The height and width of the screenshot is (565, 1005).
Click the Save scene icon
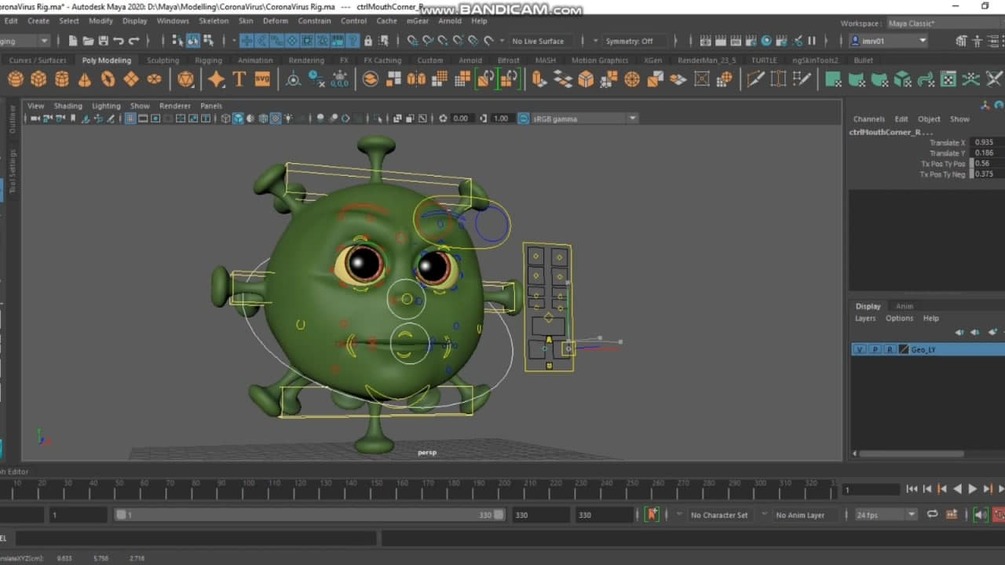103,41
